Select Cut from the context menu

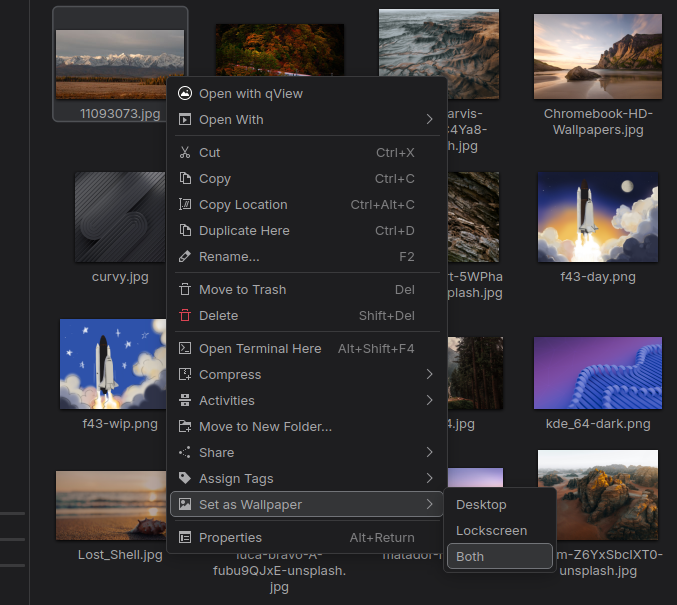(307, 152)
